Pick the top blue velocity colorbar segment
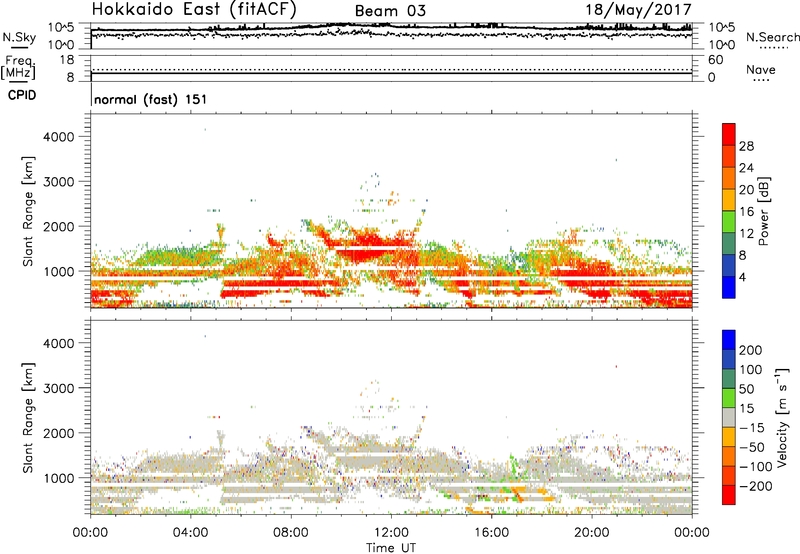 click(729, 340)
